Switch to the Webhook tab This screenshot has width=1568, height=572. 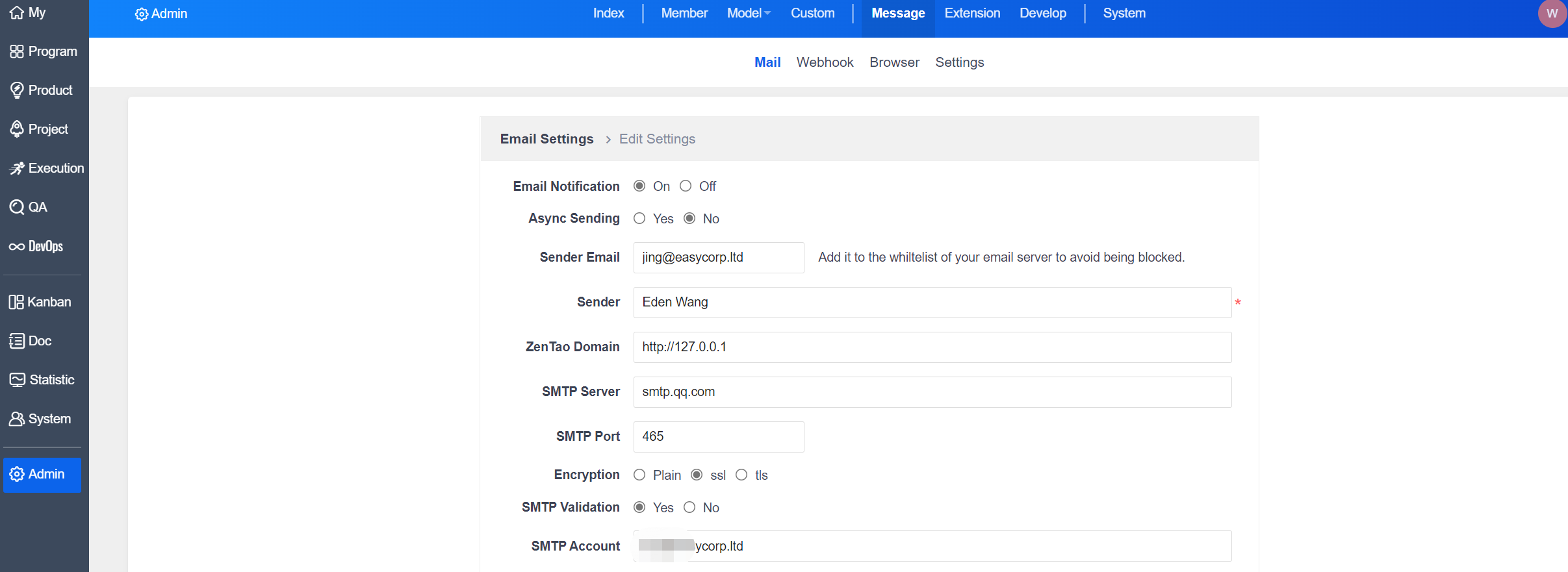(x=825, y=62)
